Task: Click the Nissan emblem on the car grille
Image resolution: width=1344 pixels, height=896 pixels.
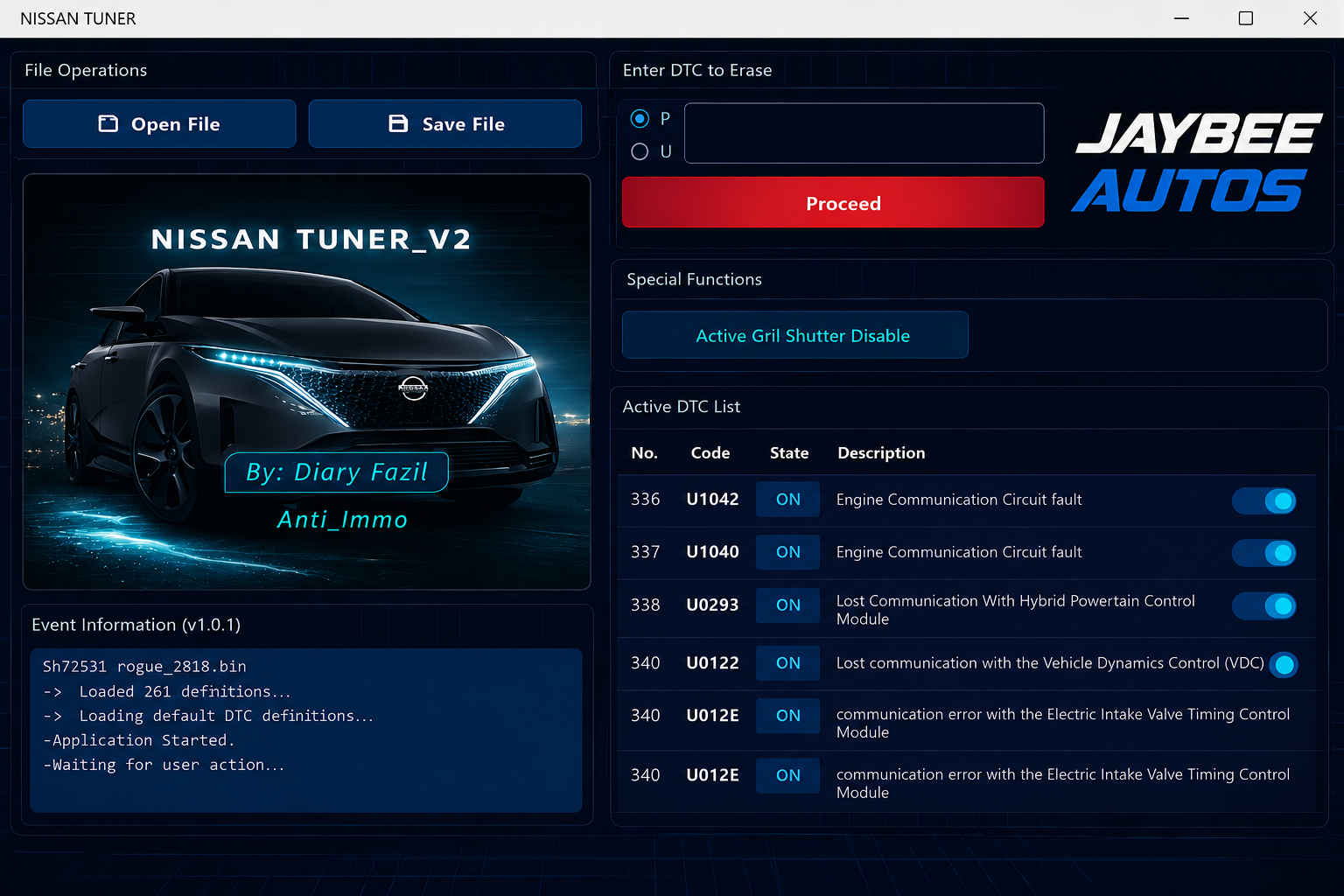Action: [x=413, y=387]
